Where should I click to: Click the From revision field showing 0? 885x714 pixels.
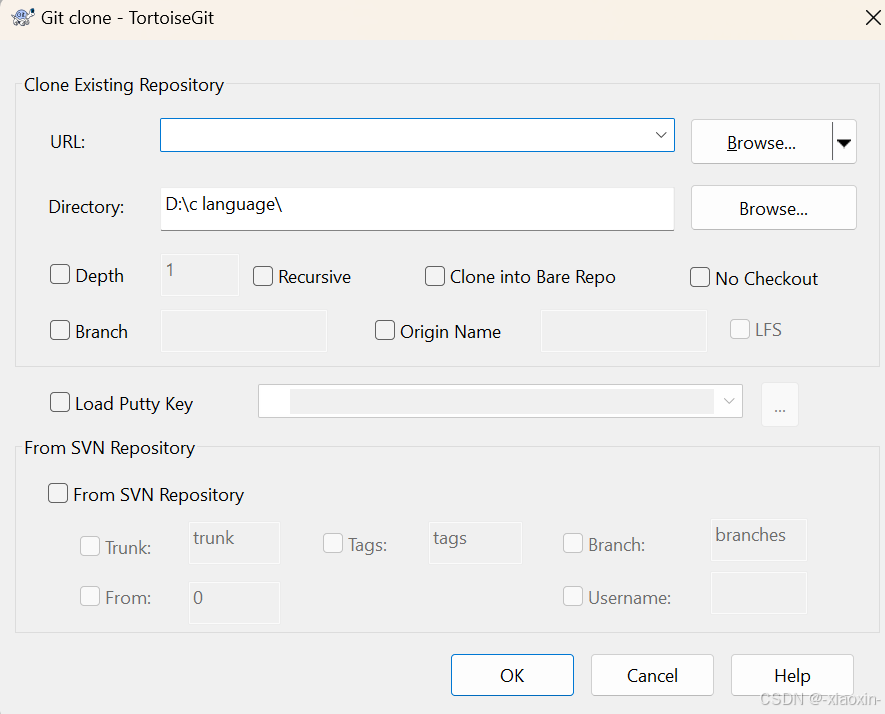tap(234, 603)
